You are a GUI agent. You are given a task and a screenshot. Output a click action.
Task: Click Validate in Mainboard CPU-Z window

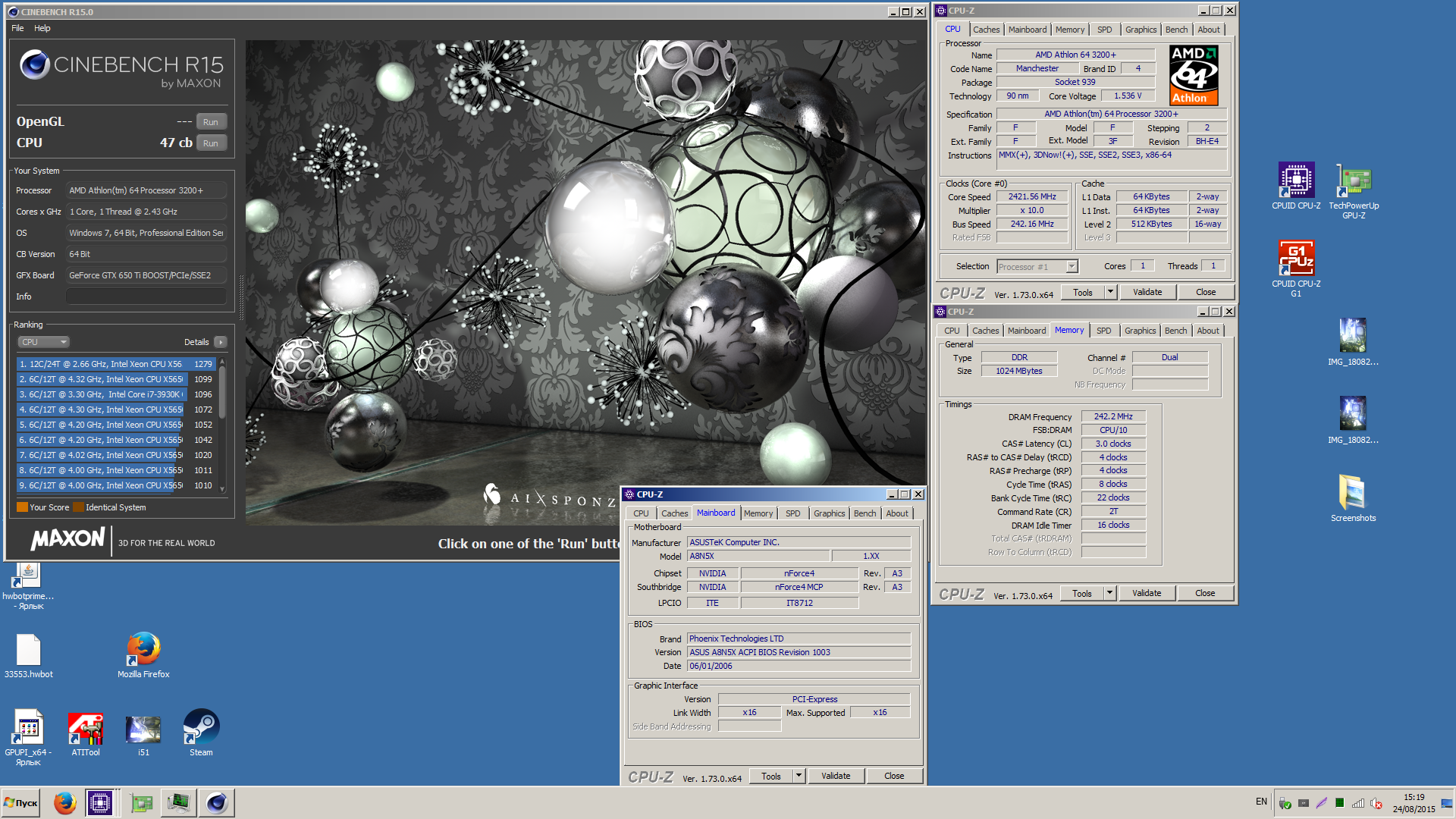(836, 776)
